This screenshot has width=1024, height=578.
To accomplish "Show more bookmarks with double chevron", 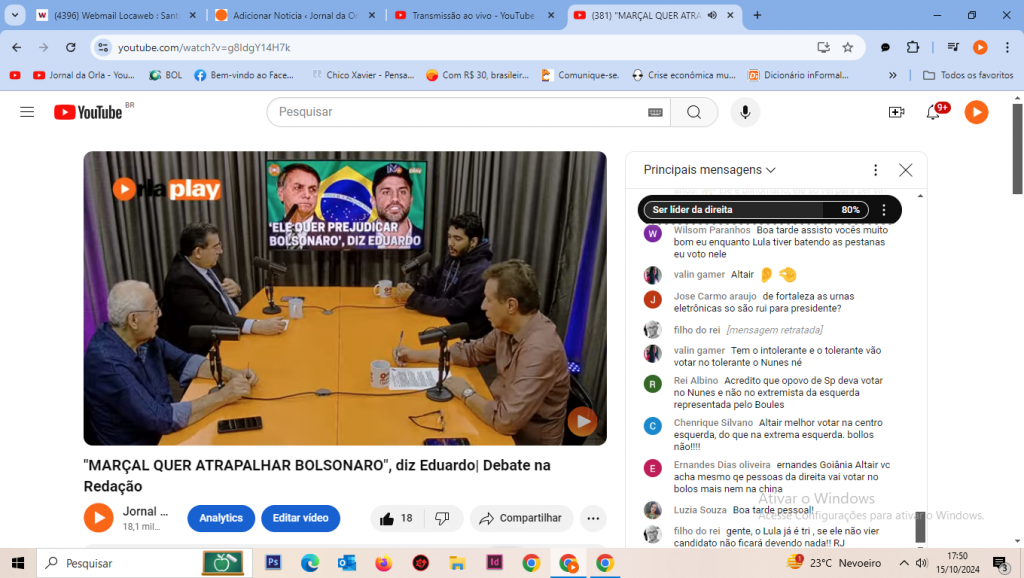I will point(893,75).
